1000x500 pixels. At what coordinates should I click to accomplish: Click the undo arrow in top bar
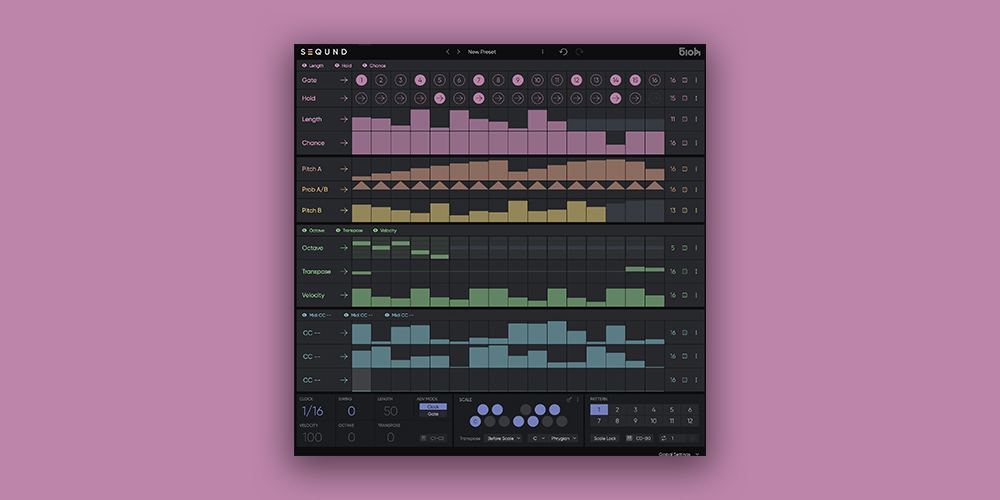[563, 52]
